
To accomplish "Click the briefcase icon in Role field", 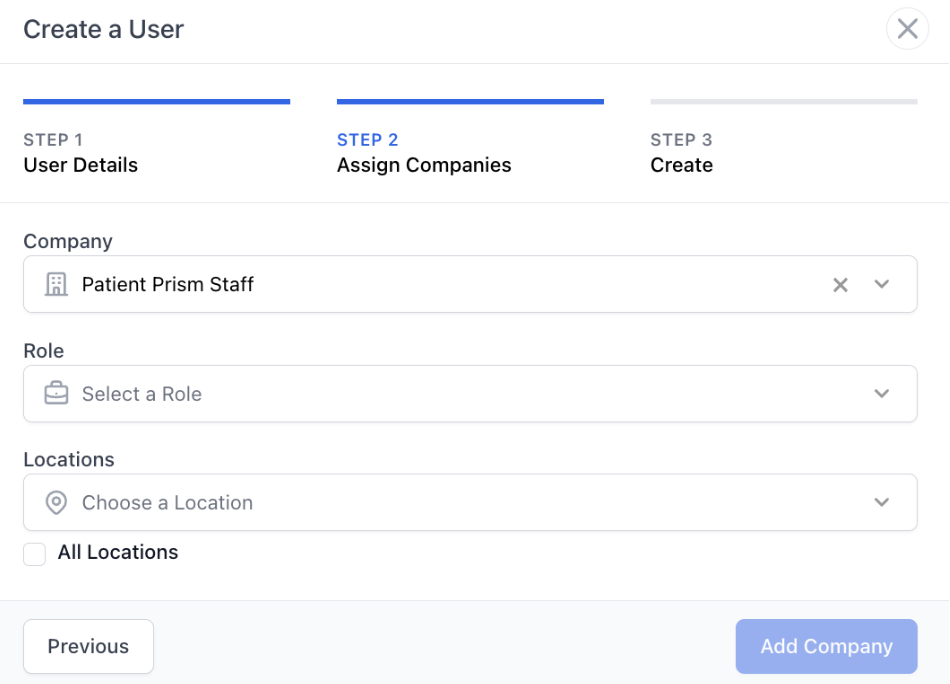I will (x=56, y=393).
